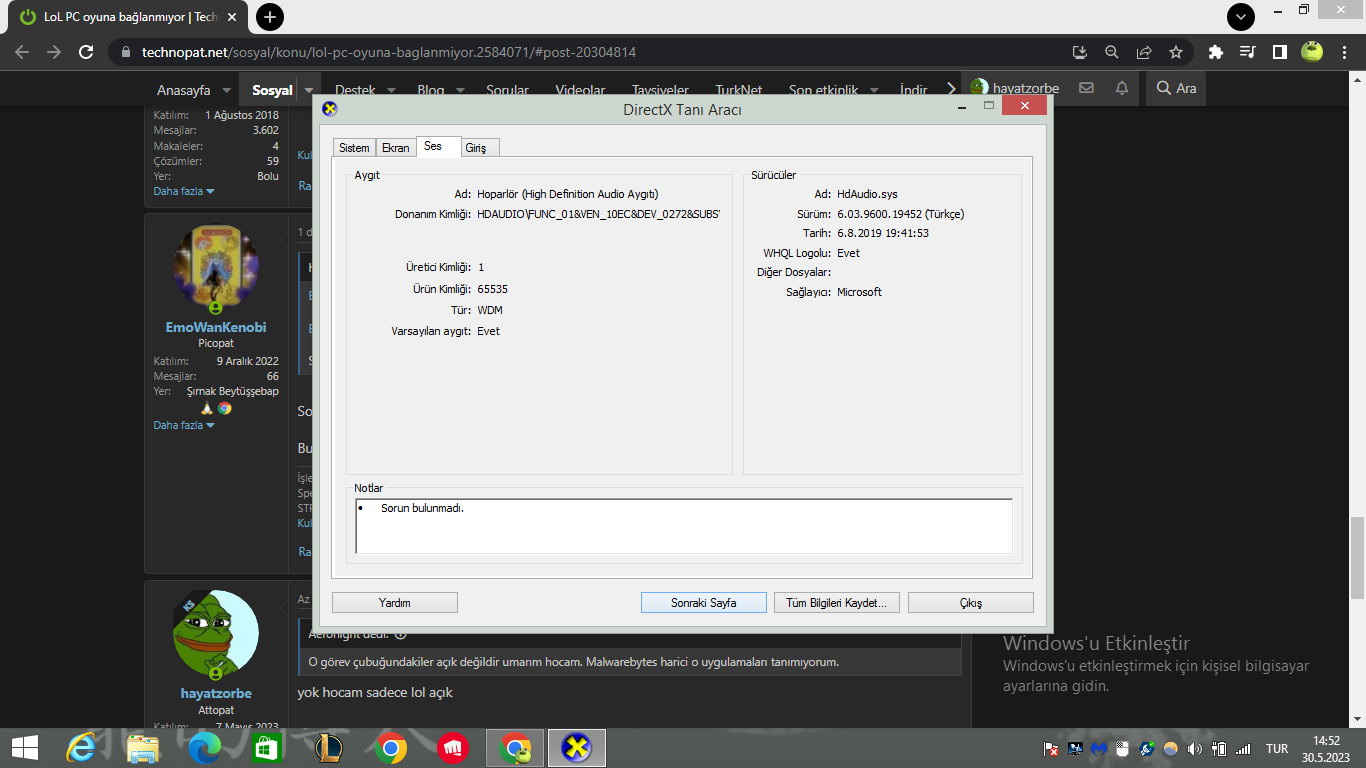
Task: Open Malwarebytes from the system tray
Action: pyautogui.click(x=1099, y=748)
